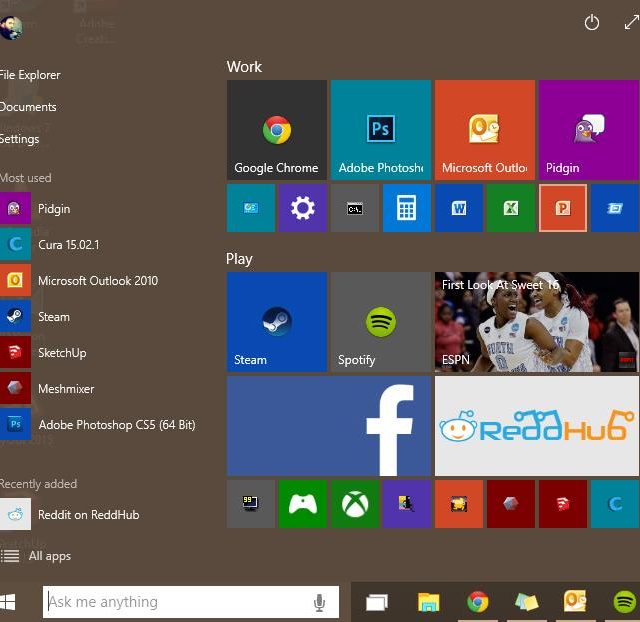The height and width of the screenshot is (622, 640).
Task: Open the small SketchUp tile in Play group
Action: pos(563,504)
